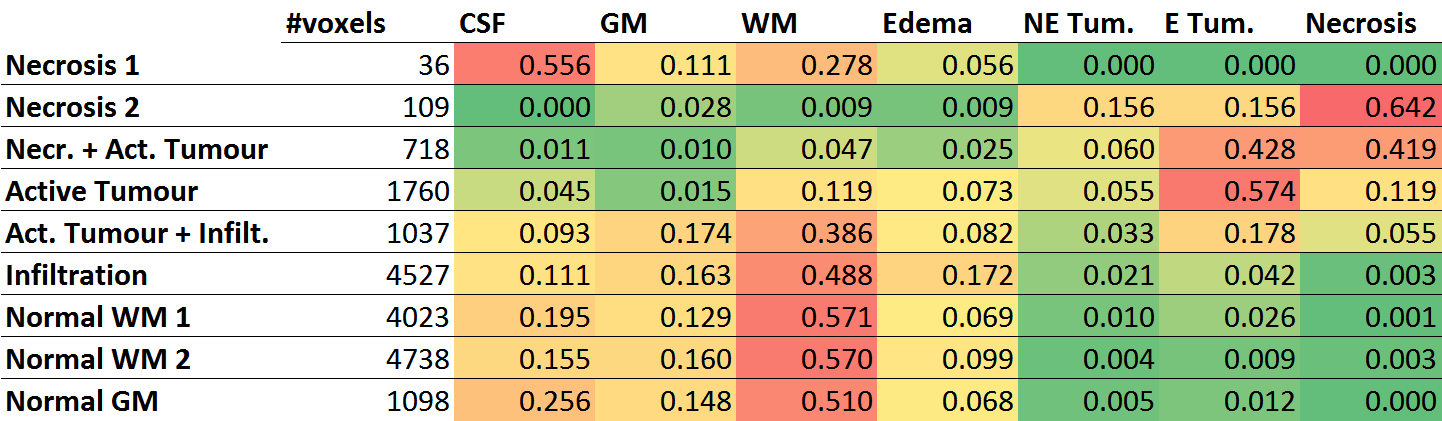Select the Necrosis 2 Necrosis cell 0.642

coord(1371,108)
